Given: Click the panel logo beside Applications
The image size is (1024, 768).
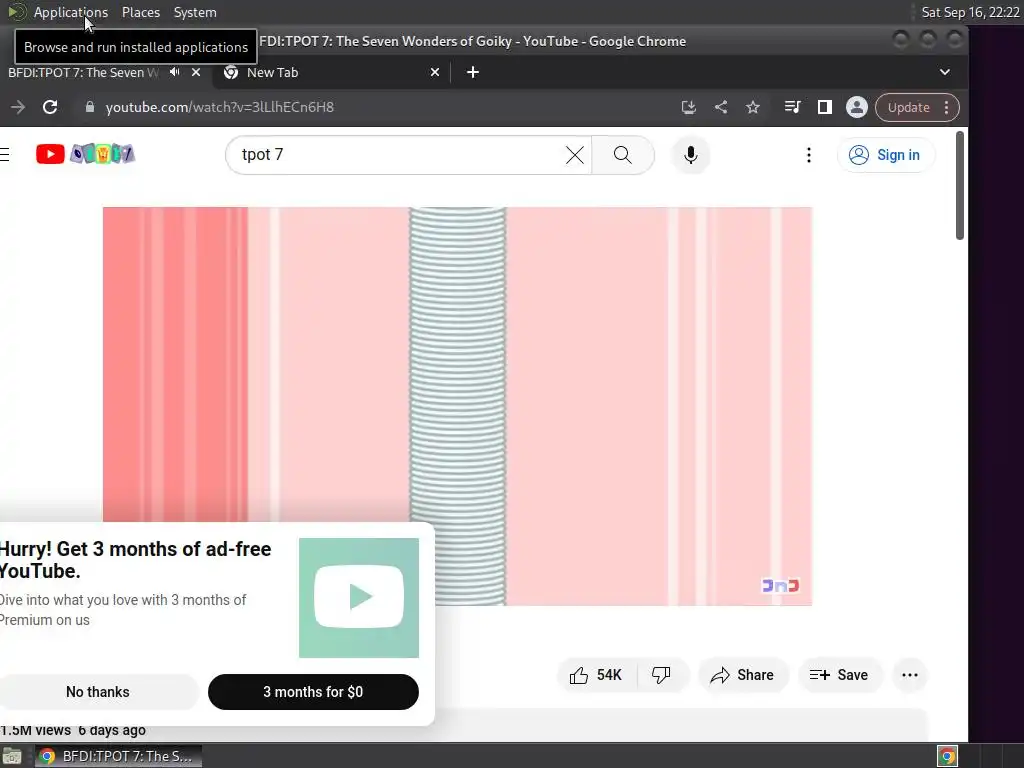Looking at the screenshot, I should 16,12.
